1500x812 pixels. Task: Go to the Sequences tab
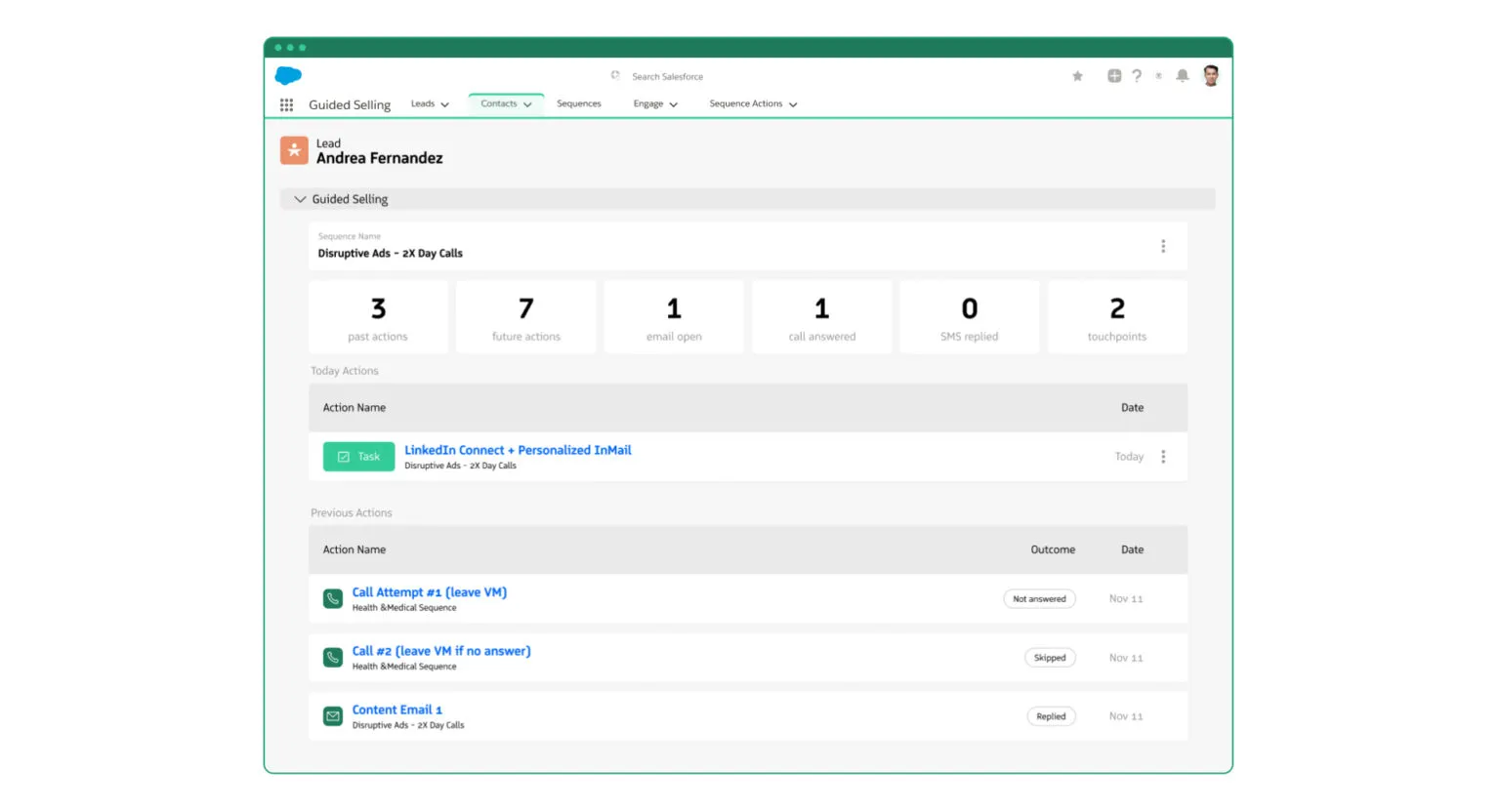[578, 103]
